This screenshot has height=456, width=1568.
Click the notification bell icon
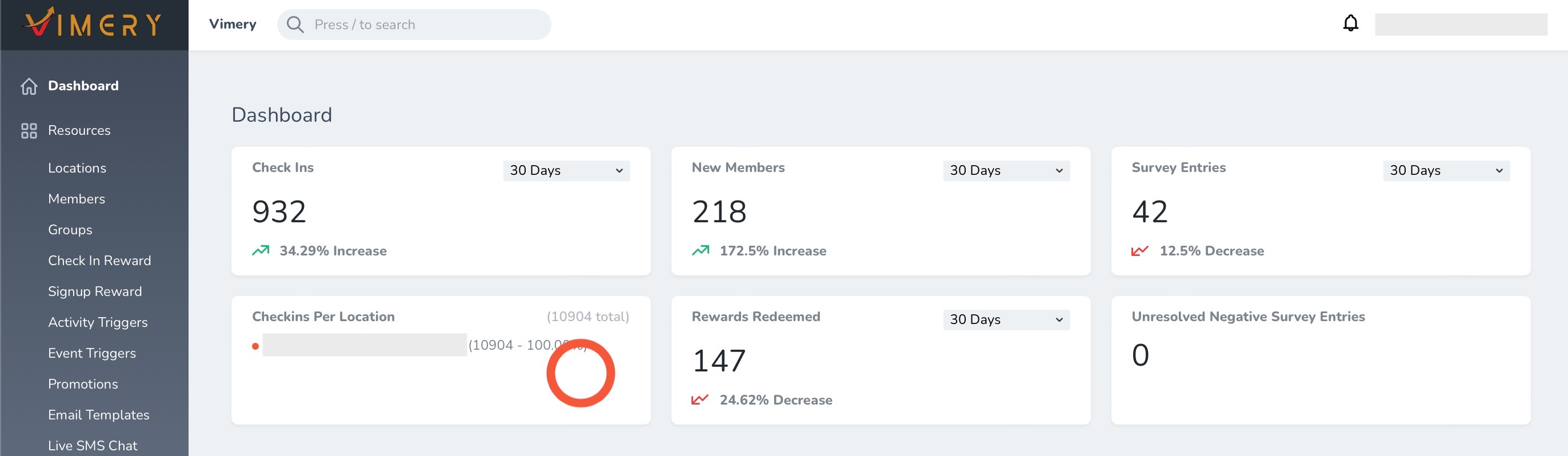[1350, 24]
